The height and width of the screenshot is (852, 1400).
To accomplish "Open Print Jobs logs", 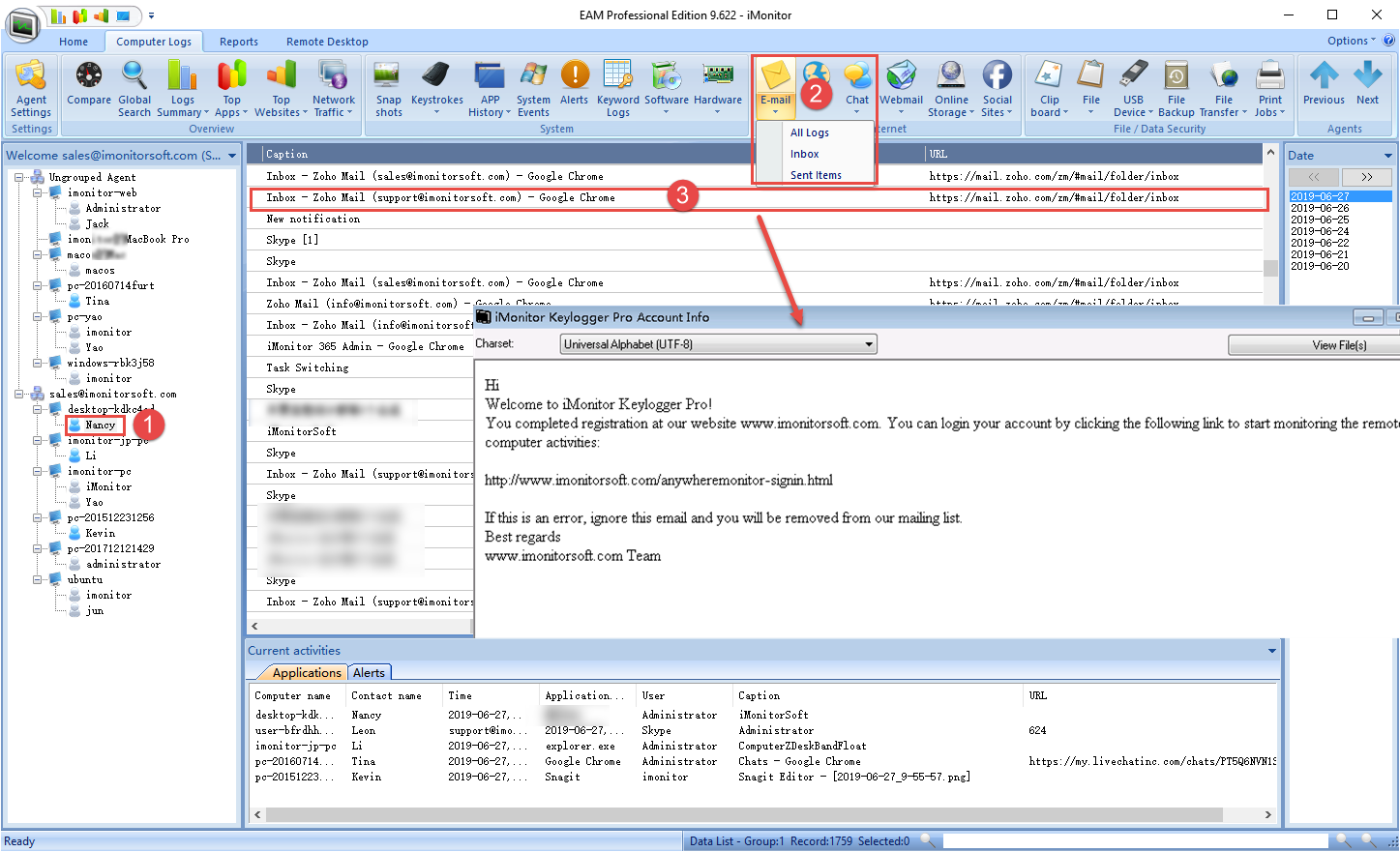I will click(x=1270, y=89).
